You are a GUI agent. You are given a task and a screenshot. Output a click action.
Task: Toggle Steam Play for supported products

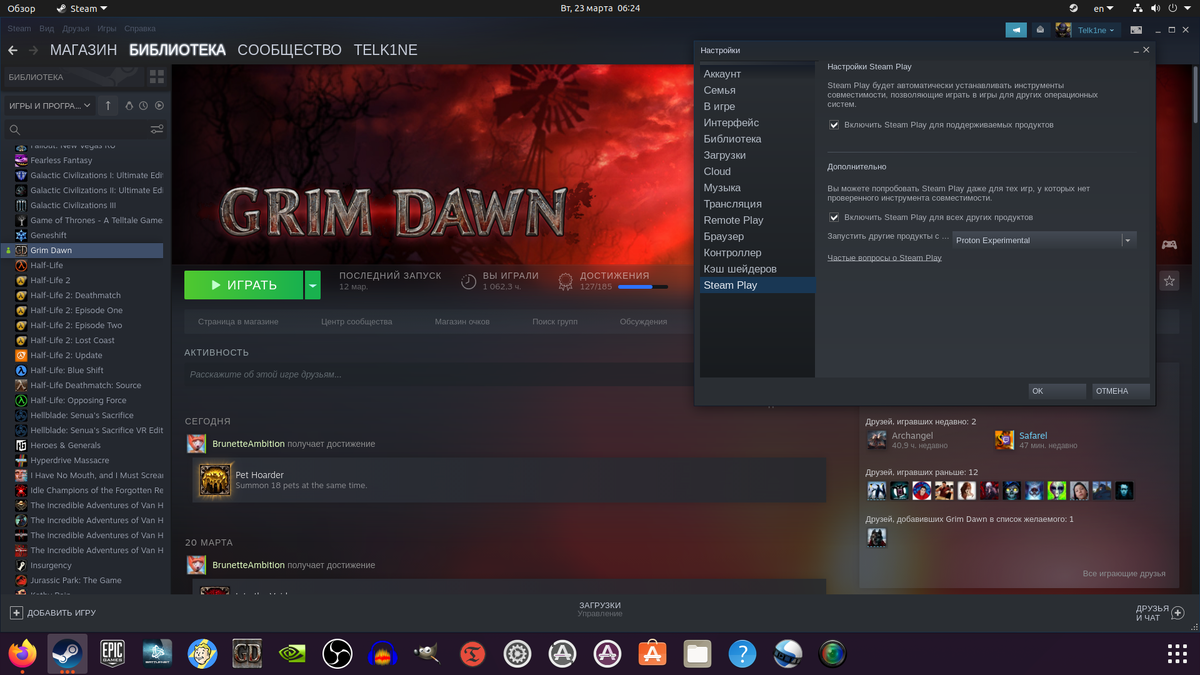coord(834,125)
